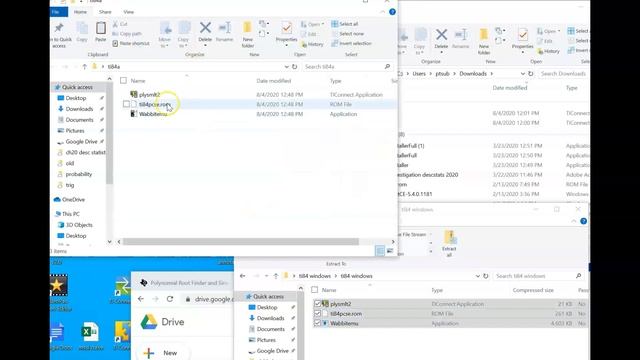The height and width of the screenshot is (360, 640).
Task: Click History in the ti84a Open group
Action: (312, 44)
